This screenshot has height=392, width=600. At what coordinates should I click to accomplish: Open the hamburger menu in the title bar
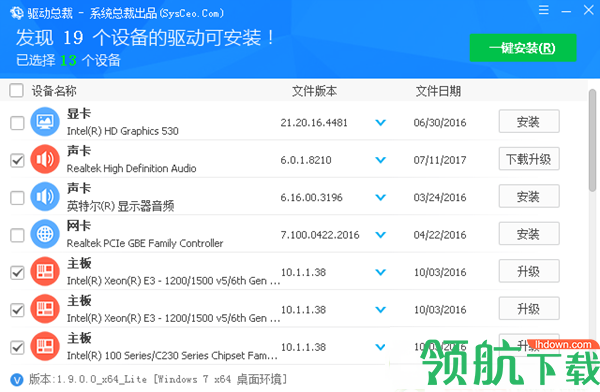point(543,10)
